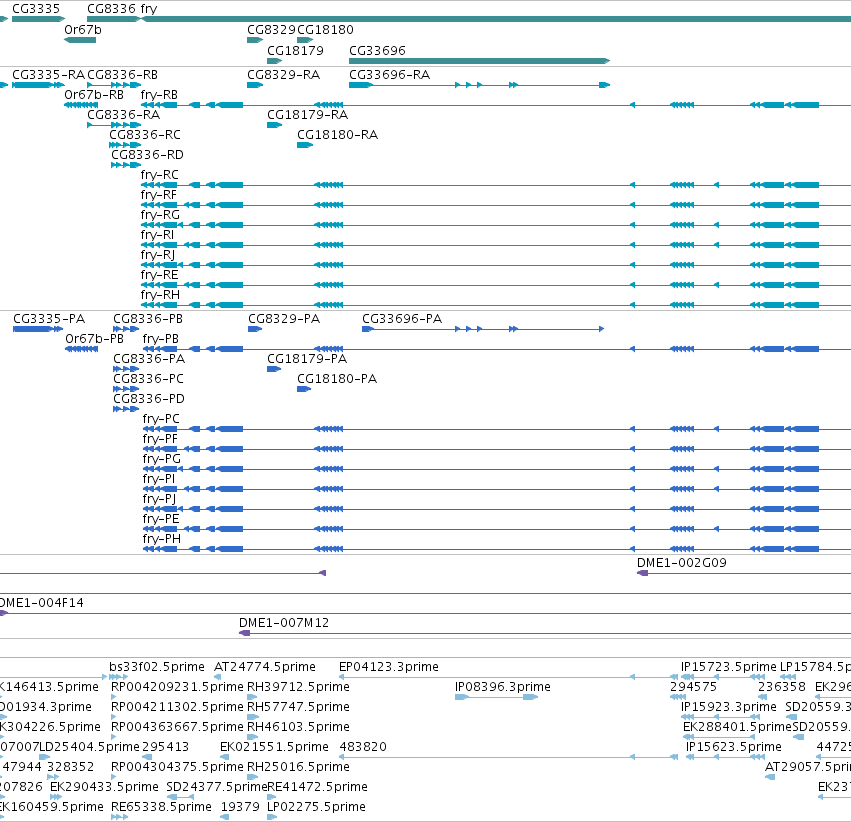Click the Or67b-PB protein label

pos(94,339)
